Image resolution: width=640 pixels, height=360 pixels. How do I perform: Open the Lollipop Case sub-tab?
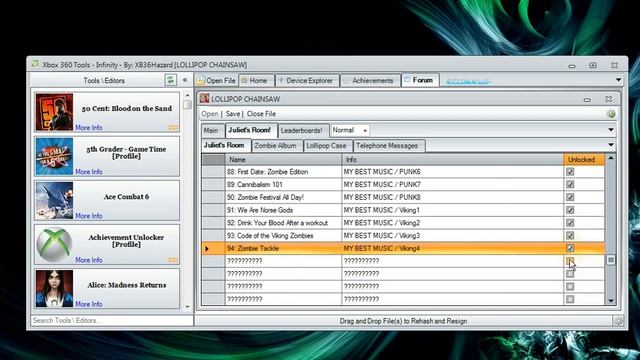click(327, 146)
